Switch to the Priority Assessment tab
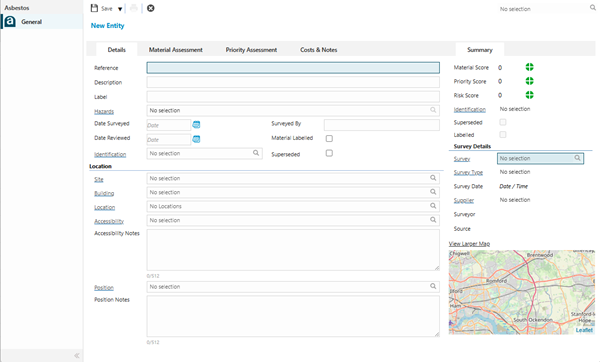600x362 pixels. click(251, 50)
